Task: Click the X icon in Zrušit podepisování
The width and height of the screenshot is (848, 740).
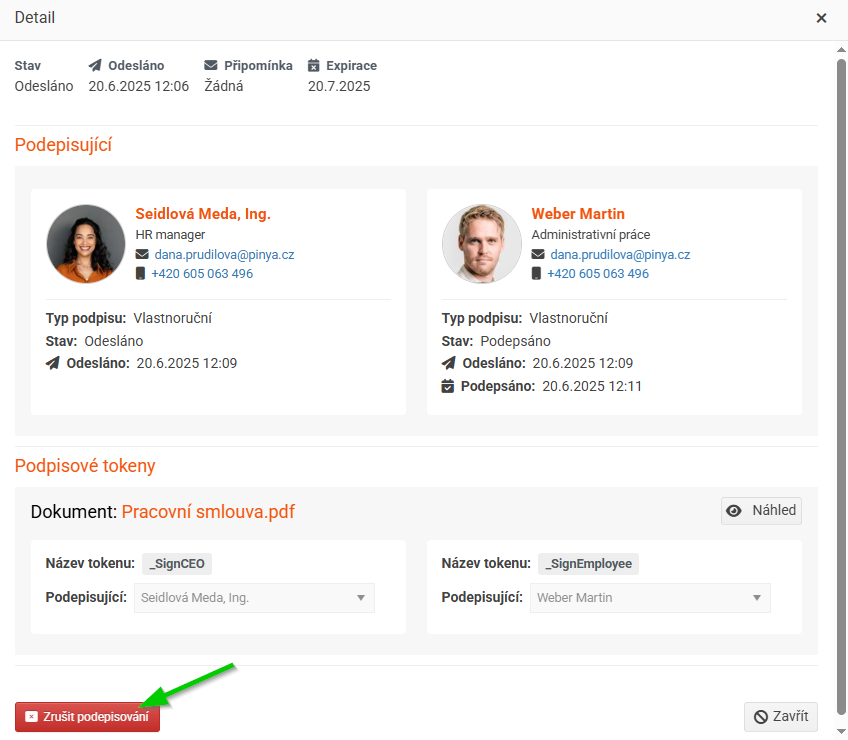Action: [x=31, y=717]
